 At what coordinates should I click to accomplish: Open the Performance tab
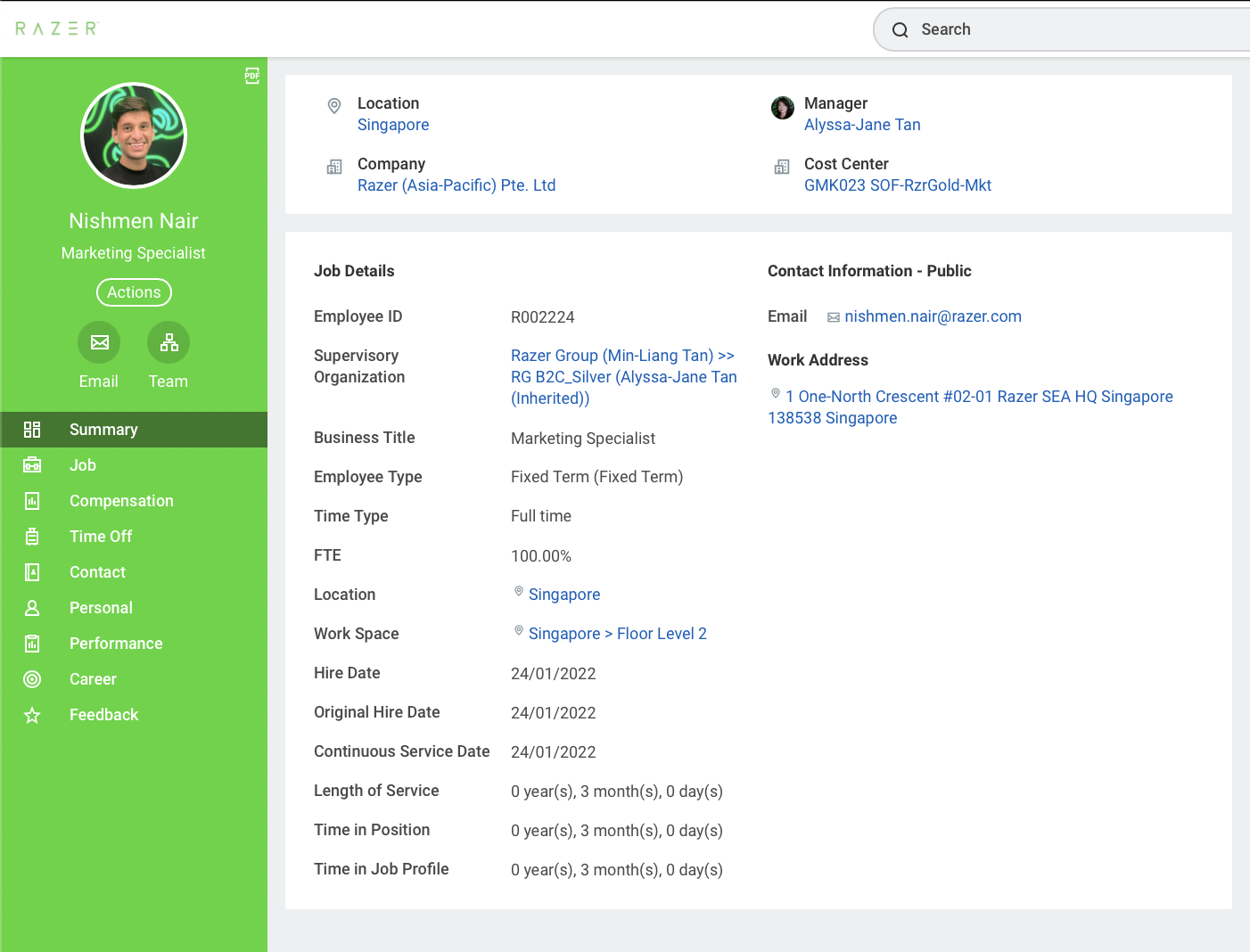pyautogui.click(x=134, y=644)
